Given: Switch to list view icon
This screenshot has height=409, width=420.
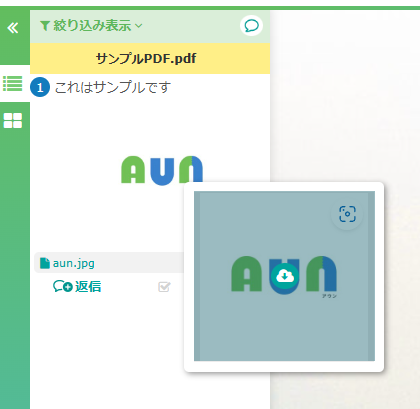Looking at the screenshot, I should (x=13, y=83).
